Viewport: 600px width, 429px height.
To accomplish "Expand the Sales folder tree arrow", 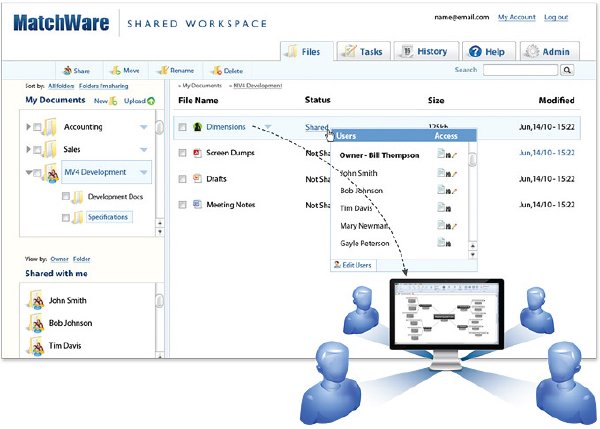I will point(28,149).
